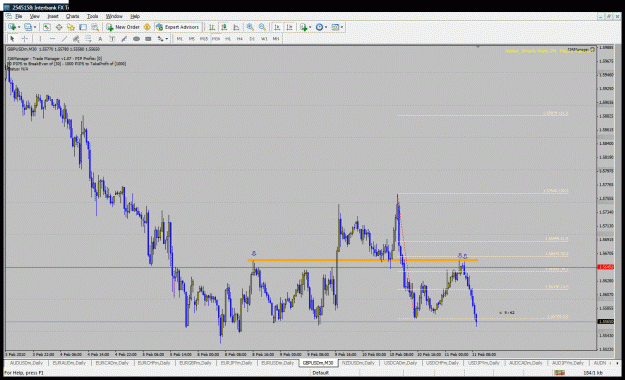625x380 pixels.
Task: Select the Arrows objects tool icon
Action: (x=160, y=39)
